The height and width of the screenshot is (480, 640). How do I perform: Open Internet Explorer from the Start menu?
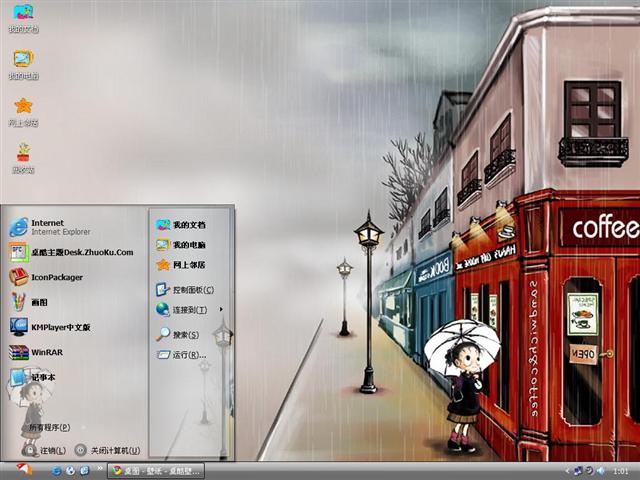(x=50, y=227)
